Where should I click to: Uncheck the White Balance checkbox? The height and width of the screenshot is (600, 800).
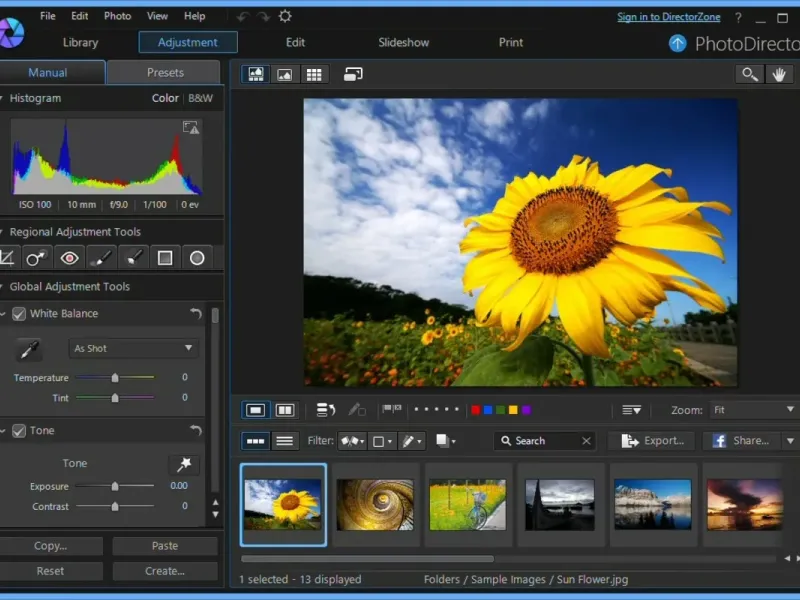19,314
